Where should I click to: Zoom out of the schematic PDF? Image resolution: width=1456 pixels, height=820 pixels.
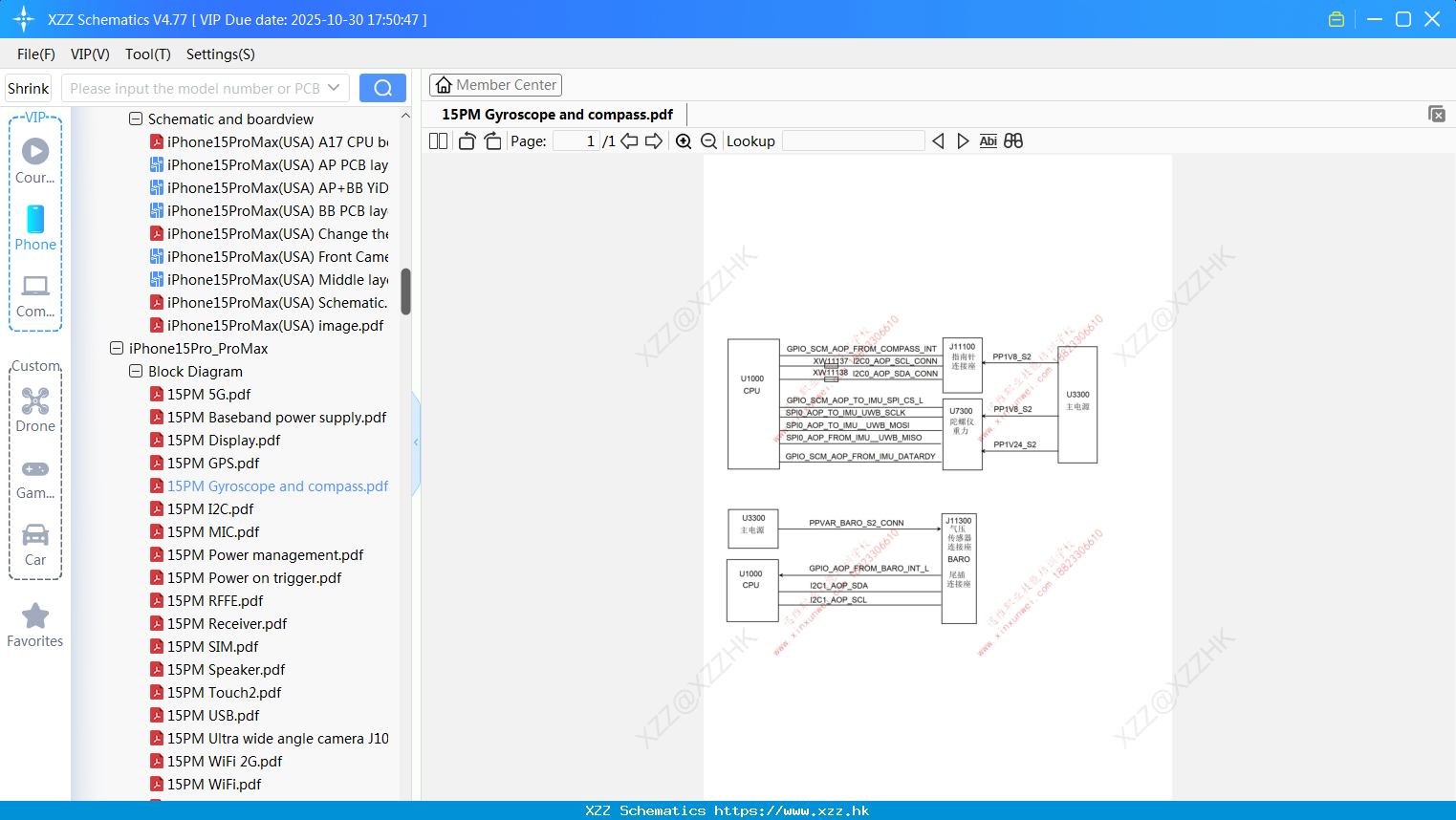(x=709, y=141)
